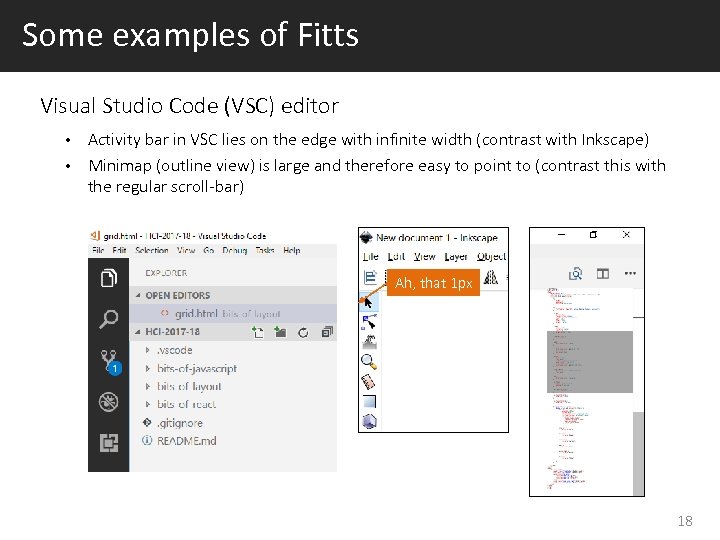Open the VSC Tasks menu
The image size is (720, 540).
pos(265,250)
